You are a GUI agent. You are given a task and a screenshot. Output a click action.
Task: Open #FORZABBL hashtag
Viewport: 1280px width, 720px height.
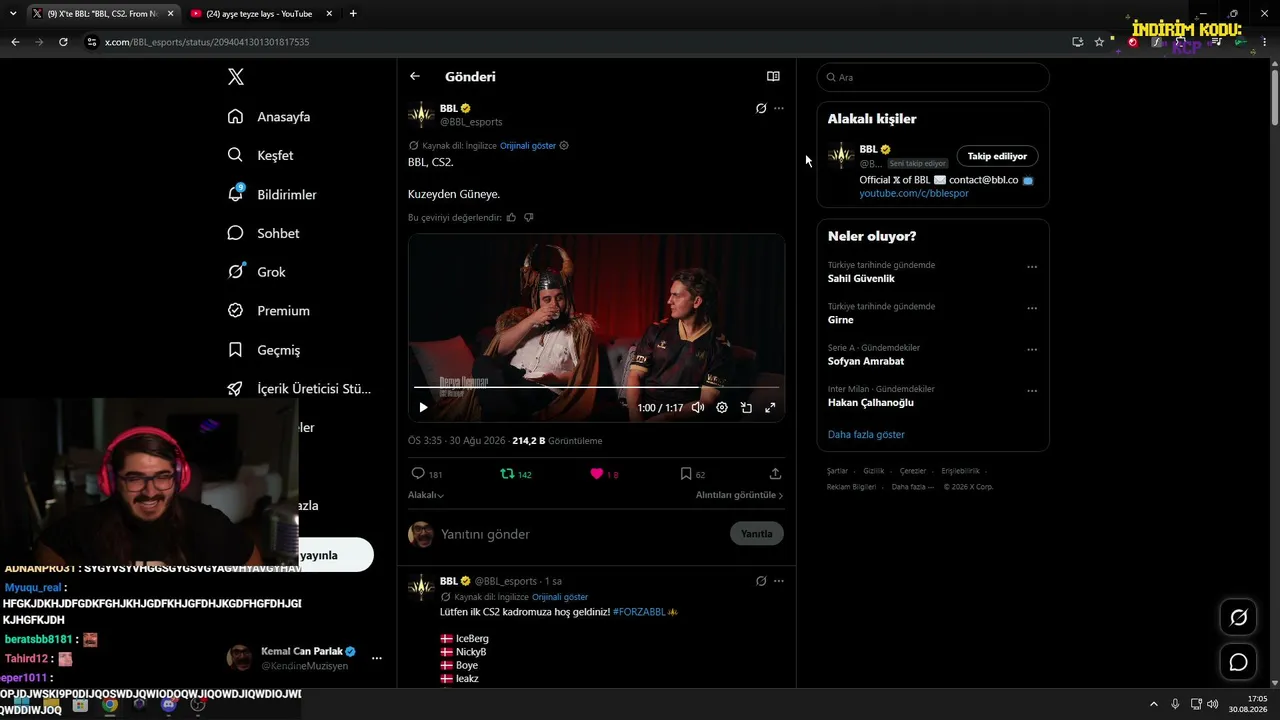coord(639,611)
